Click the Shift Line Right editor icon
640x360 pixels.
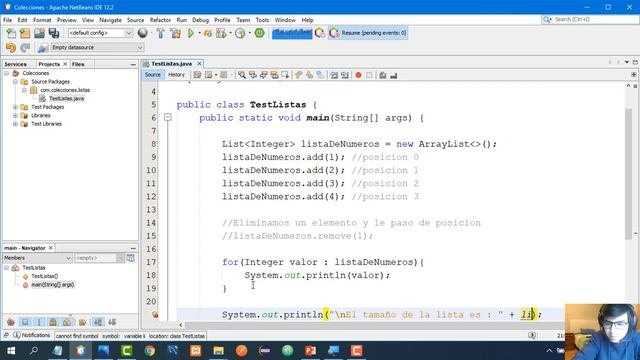coord(345,75)
